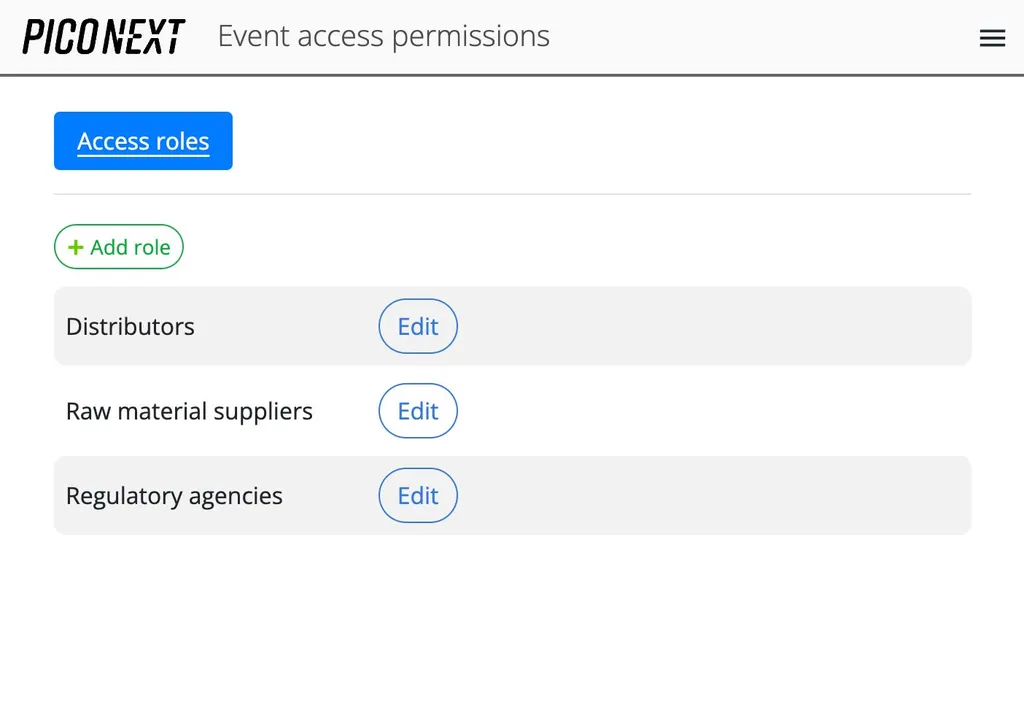Select the Event access permissions header title
Image resolution: width=1024 pixels, height=715 pixels.
point(383,36)
